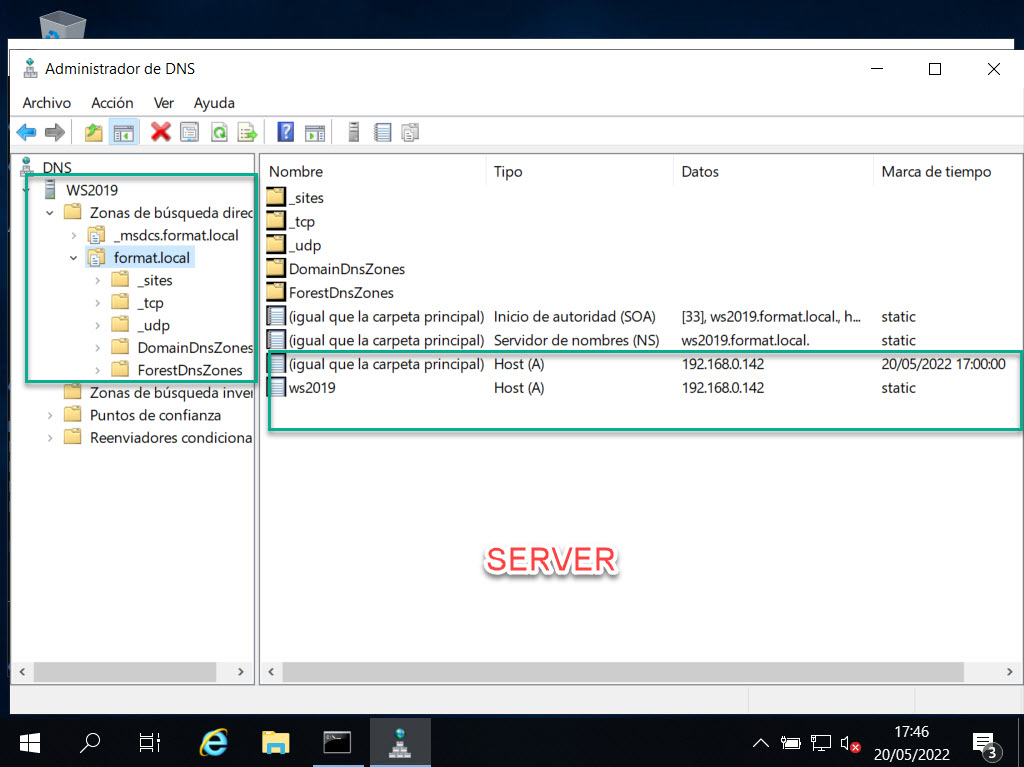Expand the _tcp tree node
Image resolution: width=1024 pixels, height=767 pixels.
click(97, 303)
